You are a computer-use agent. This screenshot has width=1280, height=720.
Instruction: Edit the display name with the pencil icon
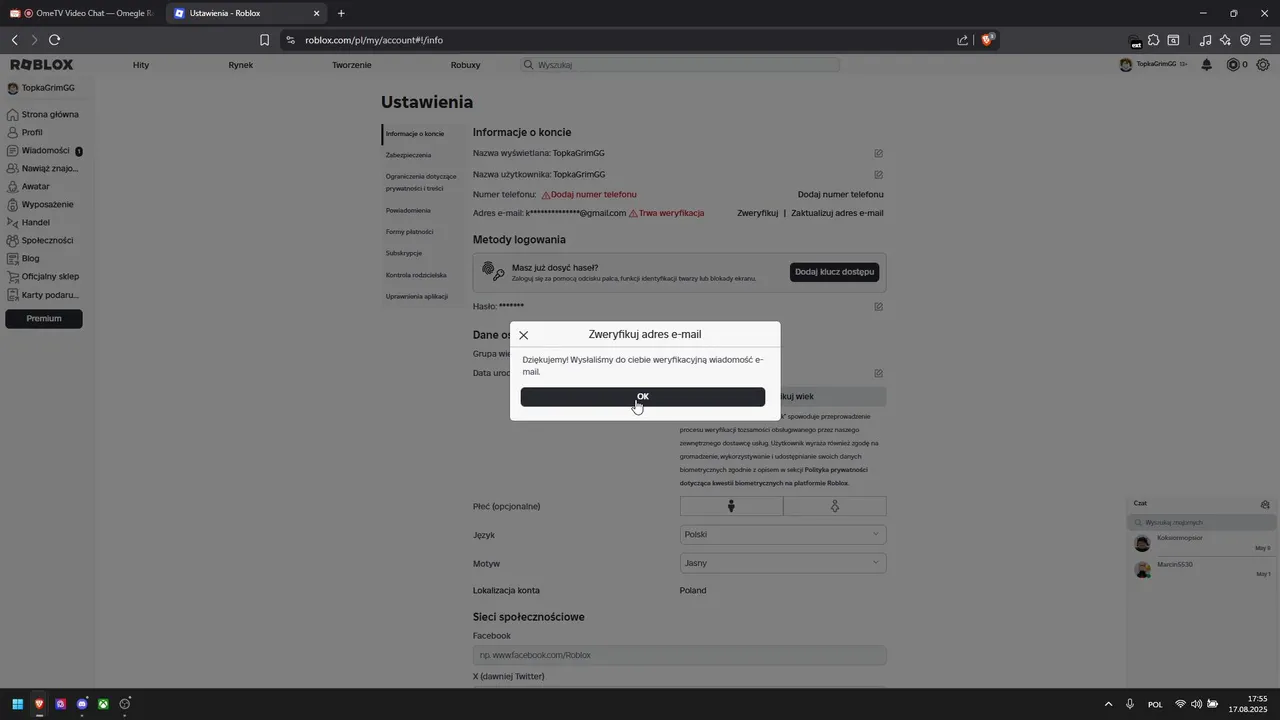pyautogui.click(x=878, y=153)
